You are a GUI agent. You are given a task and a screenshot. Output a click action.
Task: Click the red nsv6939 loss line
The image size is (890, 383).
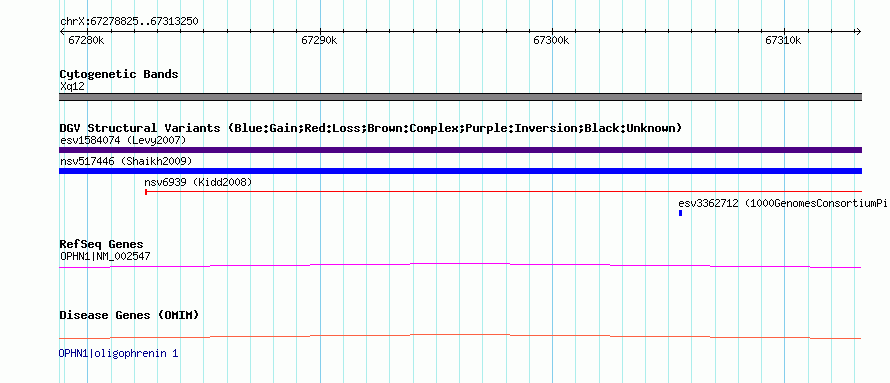point(503,192)
